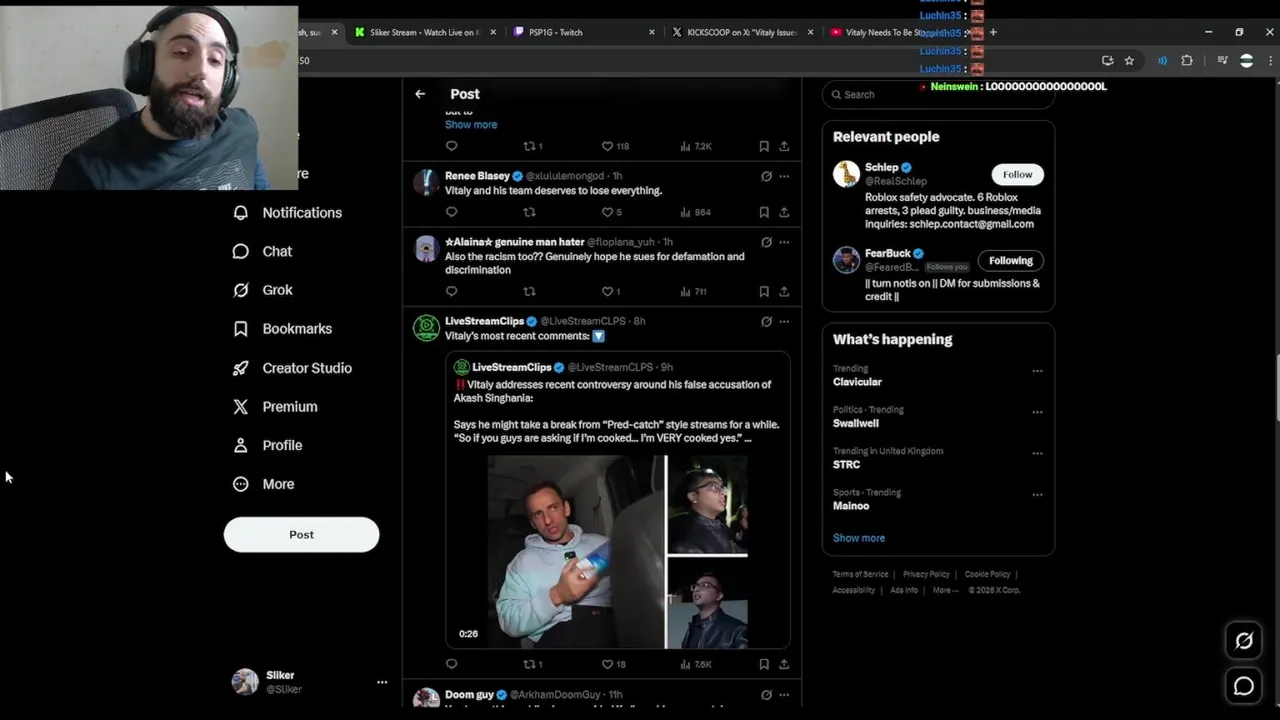Go to Profile in sidebar
Viewport: 1280px width, 720px height.
tap(267, 446)
